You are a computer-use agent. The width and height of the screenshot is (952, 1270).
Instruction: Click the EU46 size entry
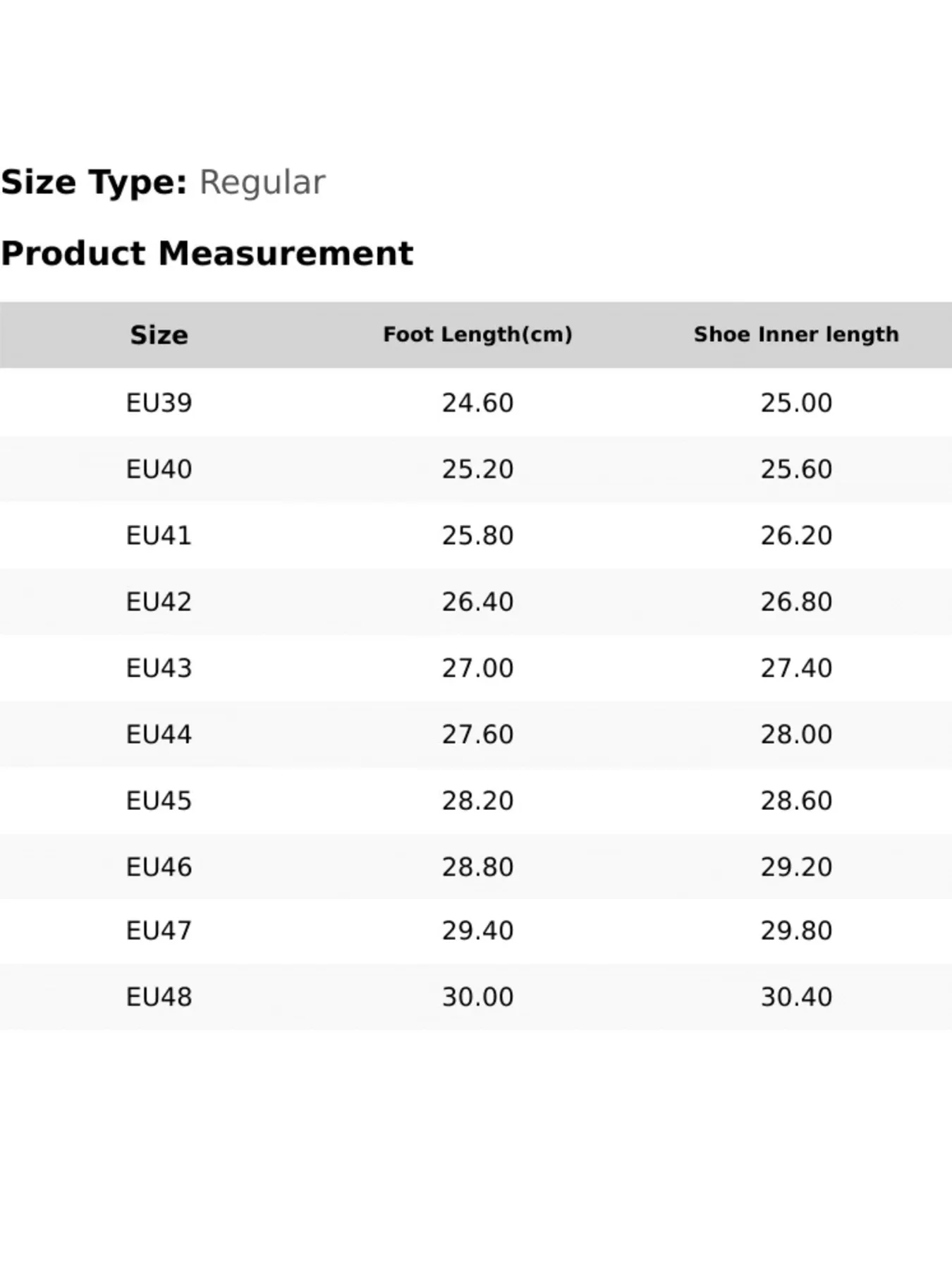[x=159, y=867]
